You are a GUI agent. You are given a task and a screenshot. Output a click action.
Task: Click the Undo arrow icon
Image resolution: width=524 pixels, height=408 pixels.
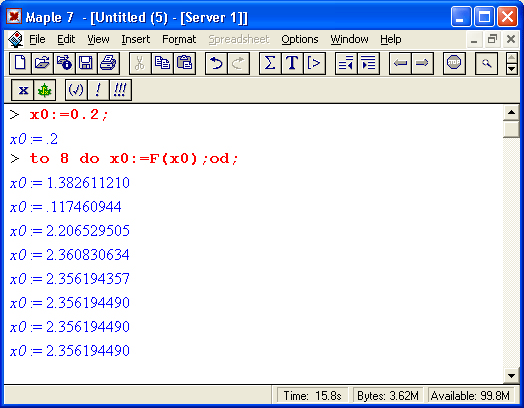tap(216, 63)
